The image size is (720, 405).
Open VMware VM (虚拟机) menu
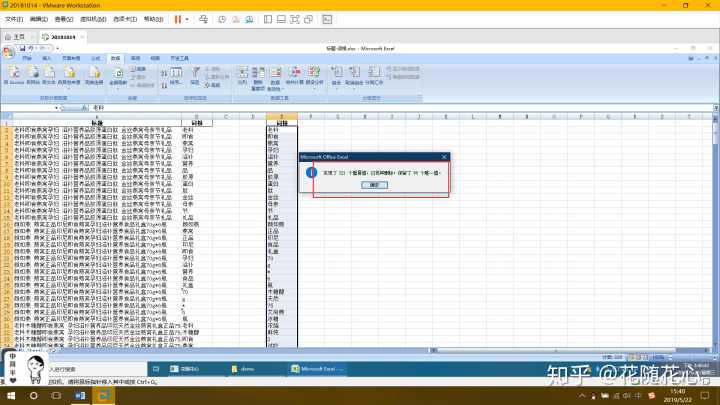[x=93, y=19]
